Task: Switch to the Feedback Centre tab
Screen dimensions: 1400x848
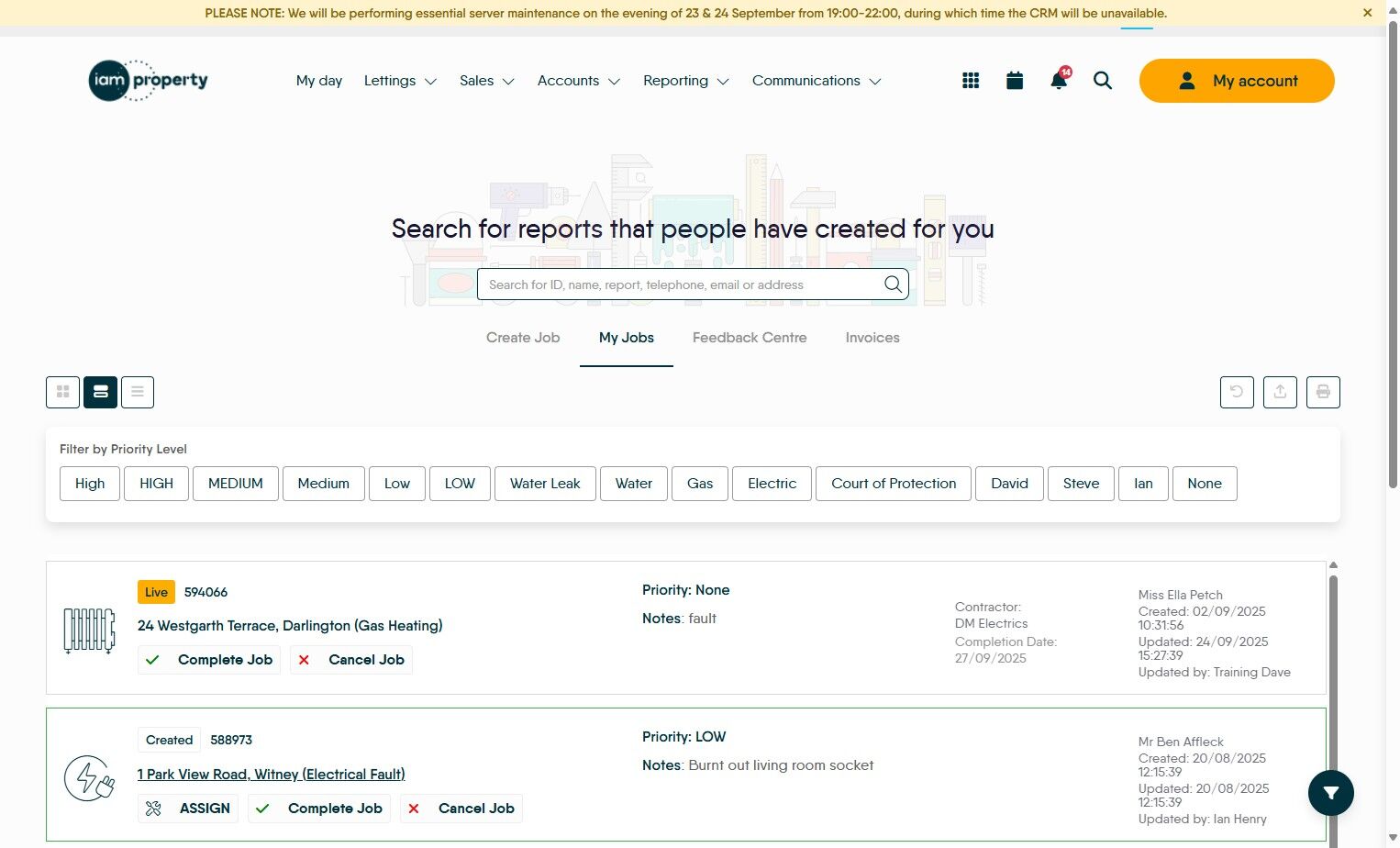Action: (750, 338)
